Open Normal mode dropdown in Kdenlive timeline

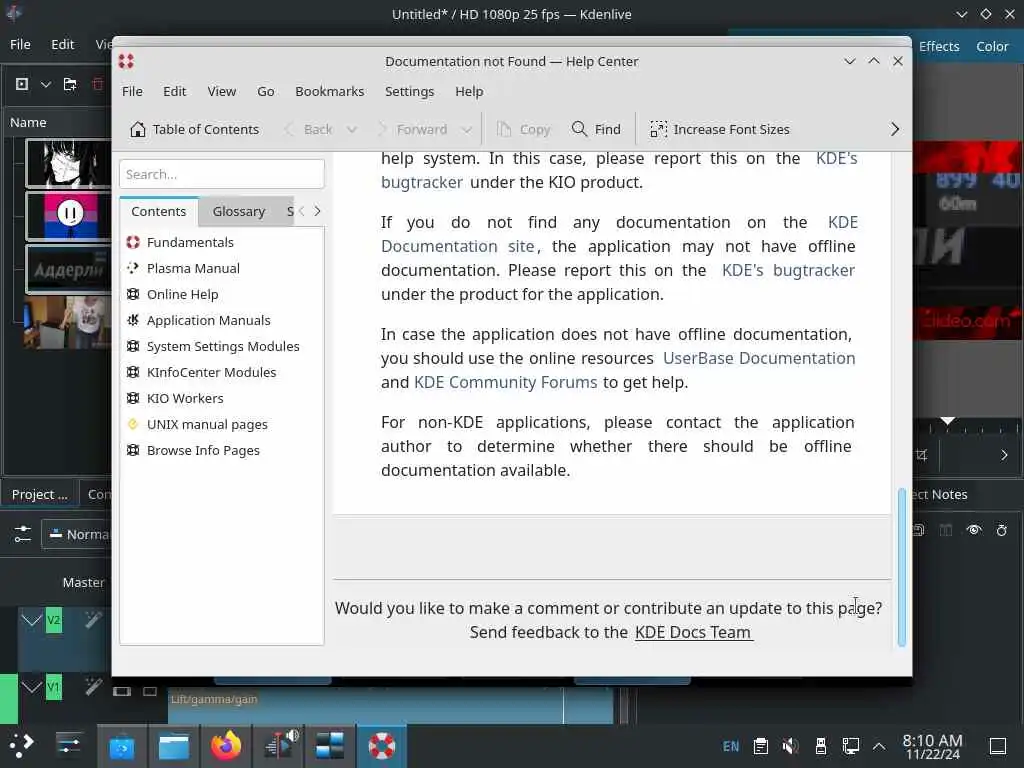77,534
